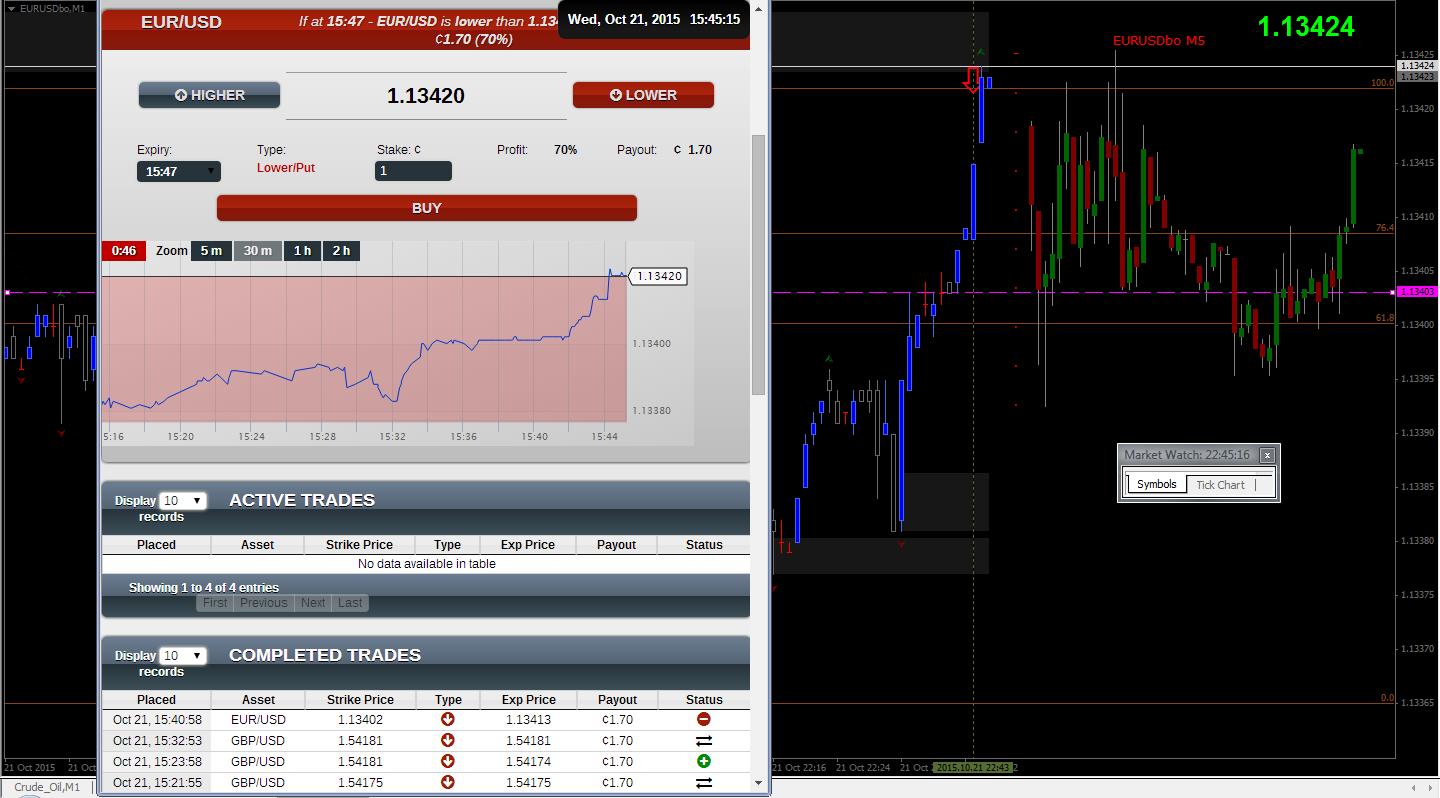Switch to Tick Chart tab in Market Watch
This screenshot has height=798, width=1440.
click(x=1220, y=485)
